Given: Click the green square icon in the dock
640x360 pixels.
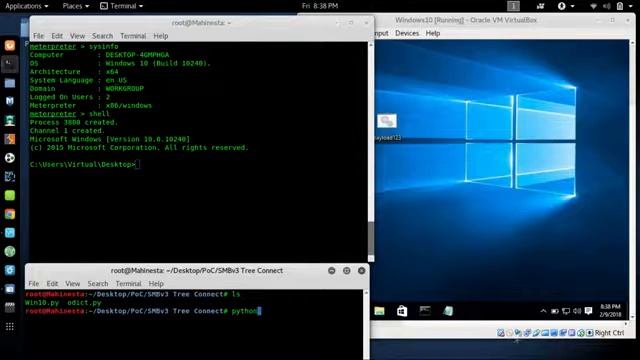Looking at the screenshot, I should click(10, 195).
